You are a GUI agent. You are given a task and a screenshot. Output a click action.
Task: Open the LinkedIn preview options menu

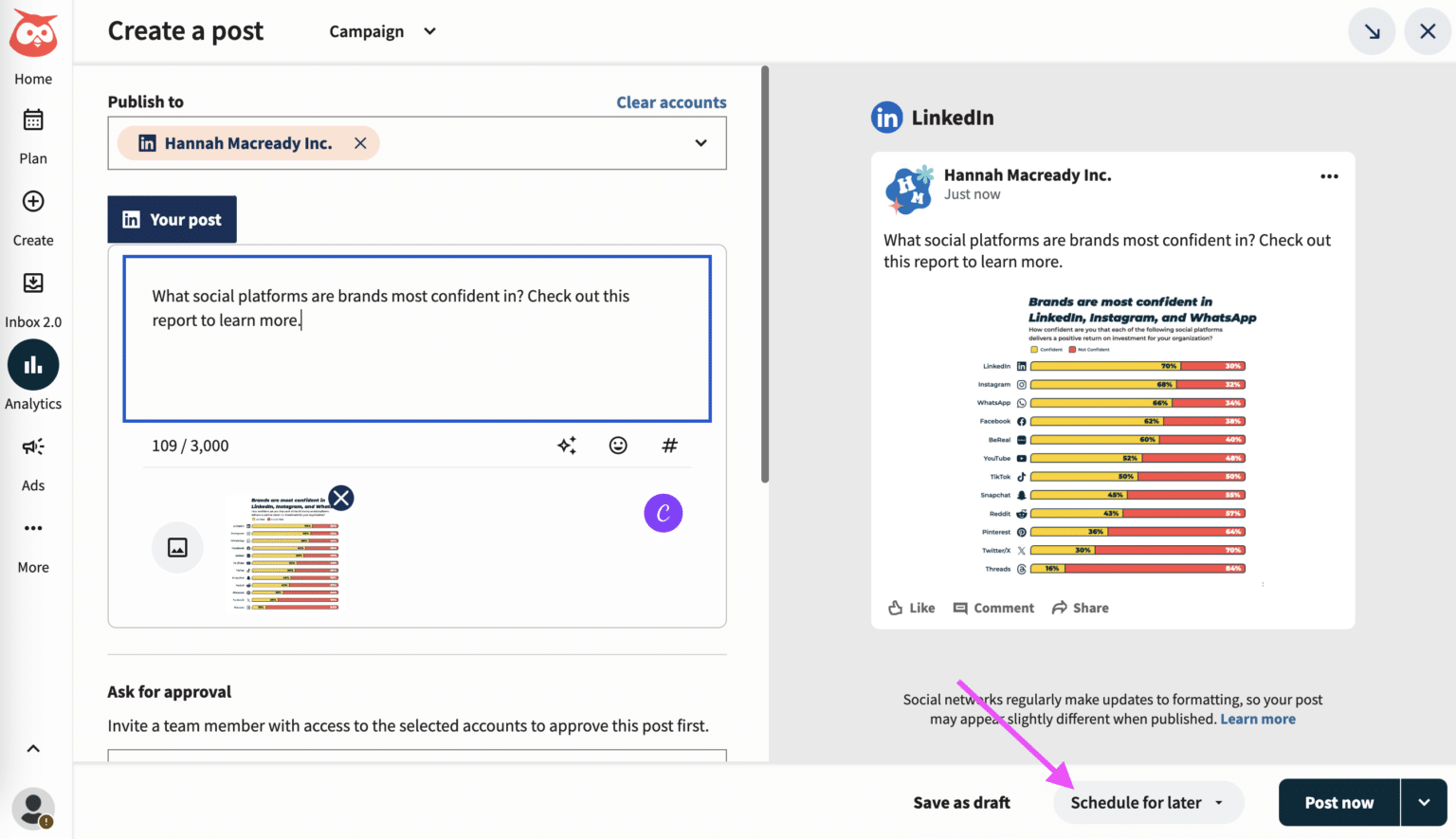coord(1329,176)
